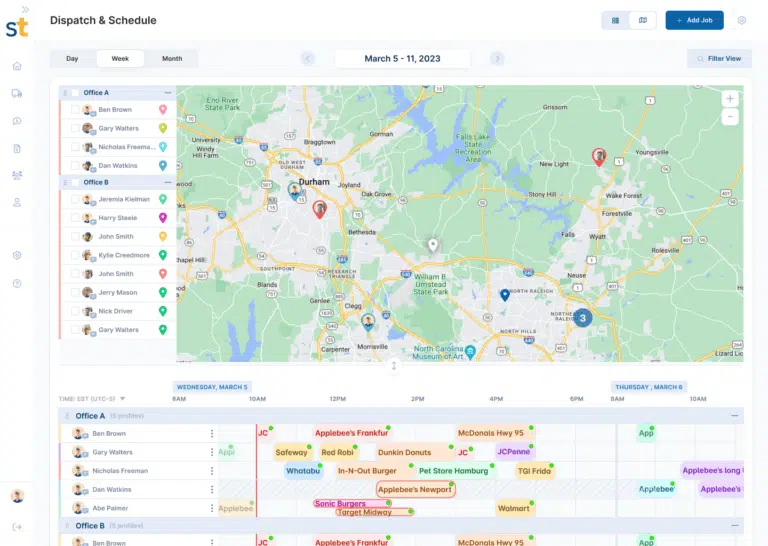This screenshot has height=546, width=768.
Task: Switch to the Day tab
Action: click(72, 59)
